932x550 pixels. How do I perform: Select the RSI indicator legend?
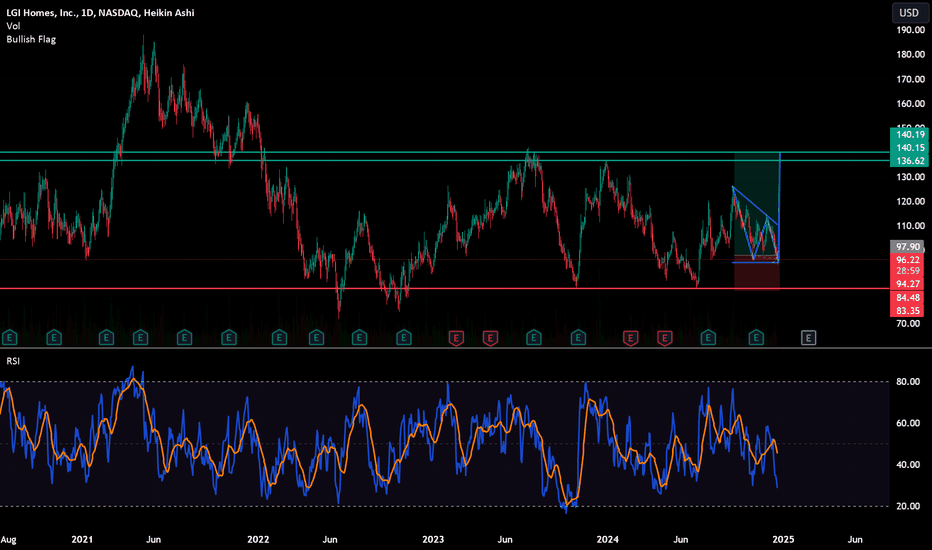[x=13, y=361]
